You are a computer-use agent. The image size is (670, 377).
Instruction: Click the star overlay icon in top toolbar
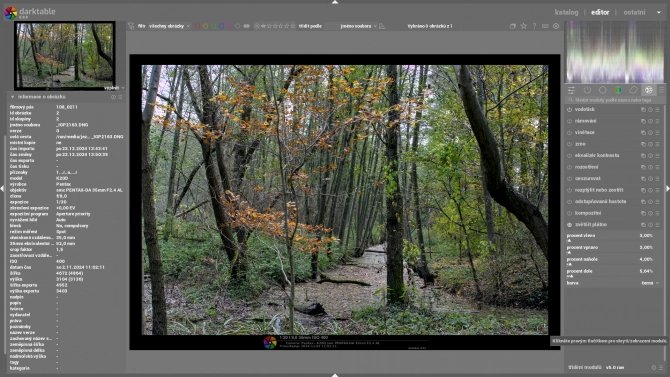pos(523,26)
